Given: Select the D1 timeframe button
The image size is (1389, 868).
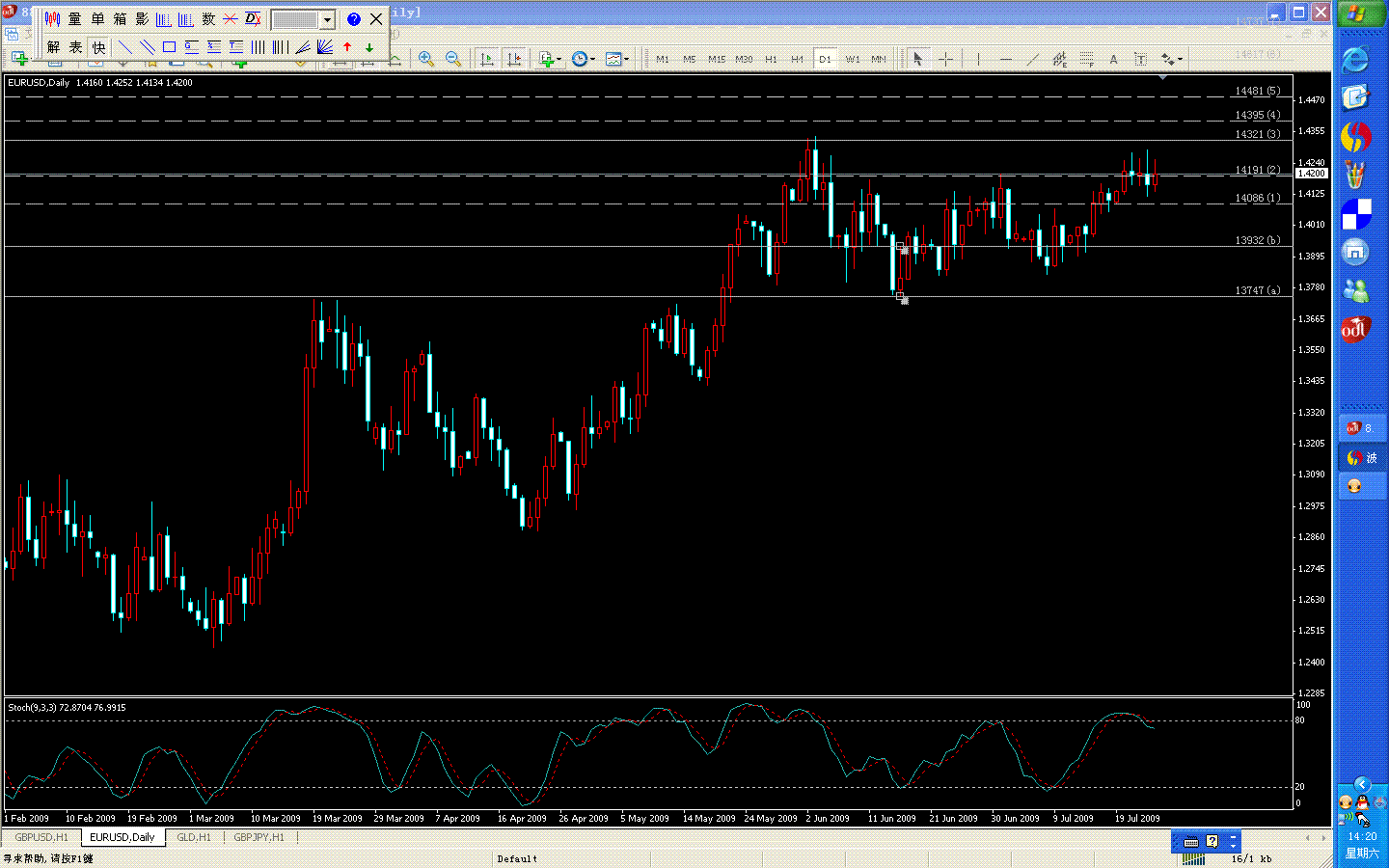Looking at the screenshot, I should (x=825, y=59).
